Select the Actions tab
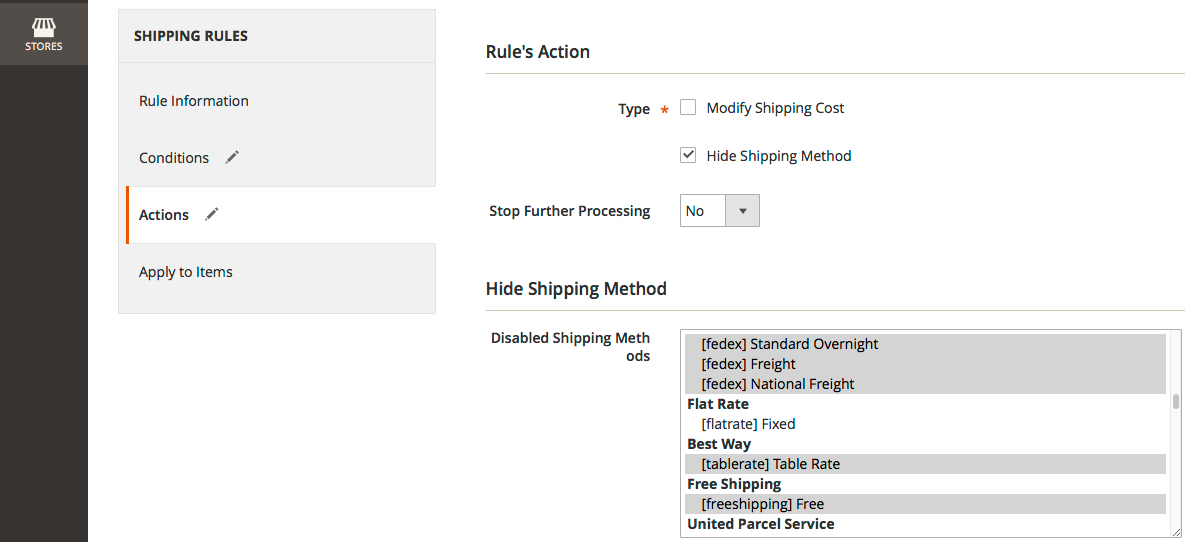The width and height of the screenshot is (1185, 542). point(164,215)
